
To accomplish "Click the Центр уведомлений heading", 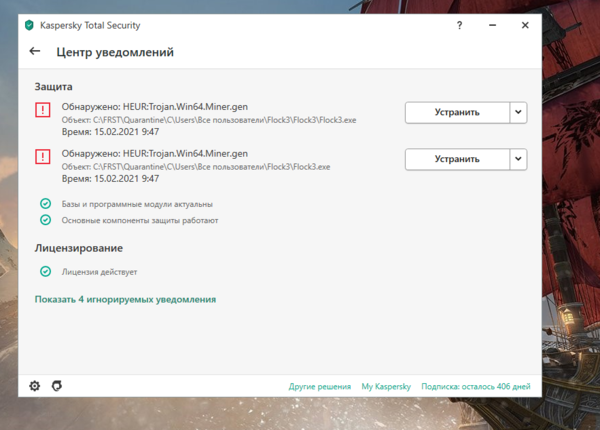I will (115, 52).
